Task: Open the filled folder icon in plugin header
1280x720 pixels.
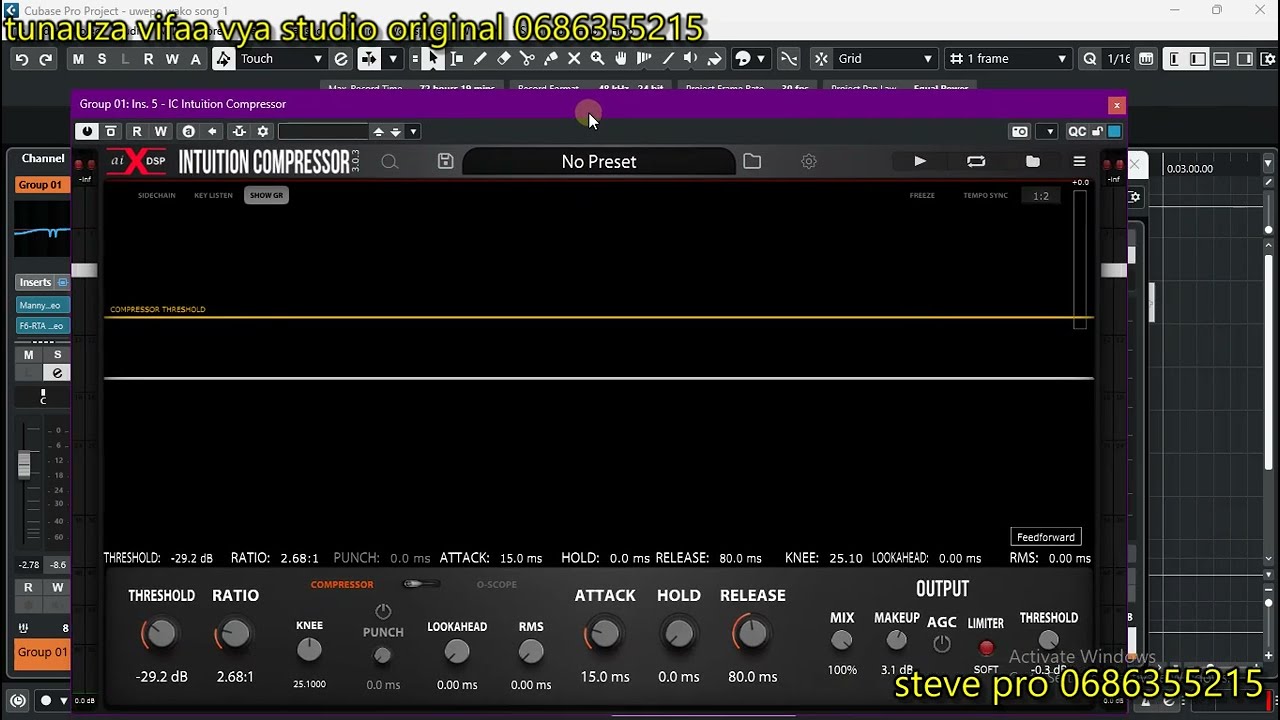Action: tap(1033, 161)
